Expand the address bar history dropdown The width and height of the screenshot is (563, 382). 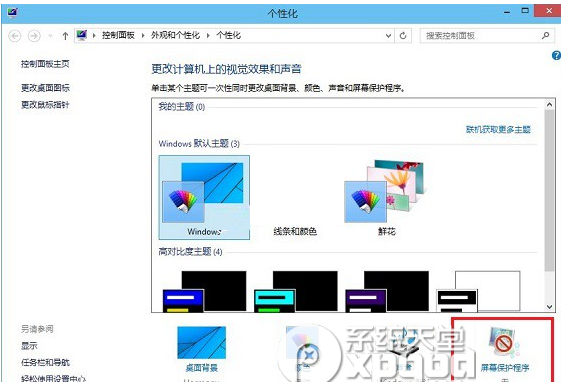point(388,36)
